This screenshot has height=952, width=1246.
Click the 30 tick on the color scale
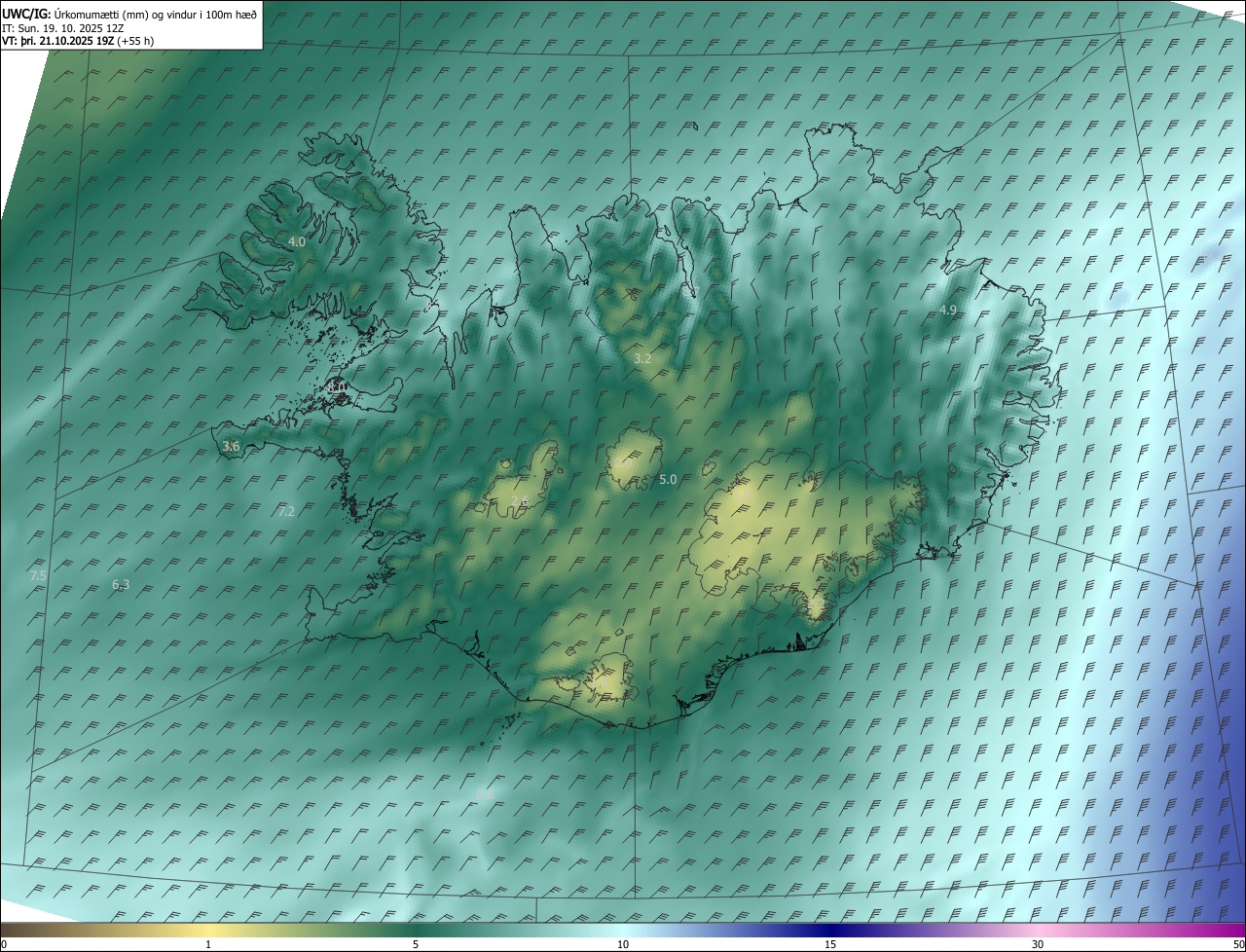(x=1038, y=944)
